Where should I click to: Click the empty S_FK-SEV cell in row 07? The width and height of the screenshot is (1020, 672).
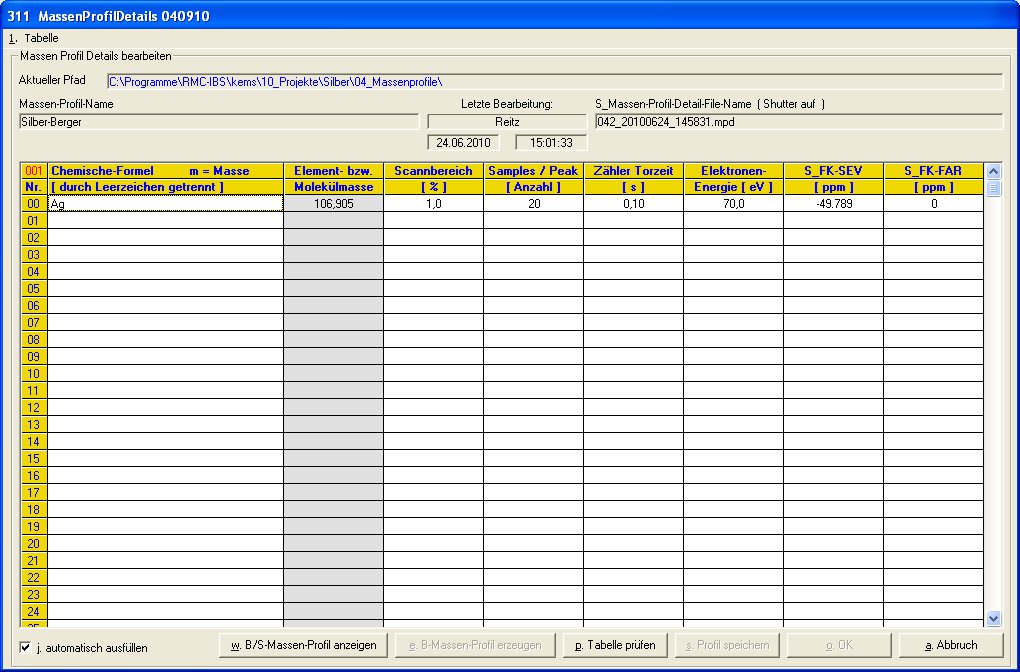point(834,323)
